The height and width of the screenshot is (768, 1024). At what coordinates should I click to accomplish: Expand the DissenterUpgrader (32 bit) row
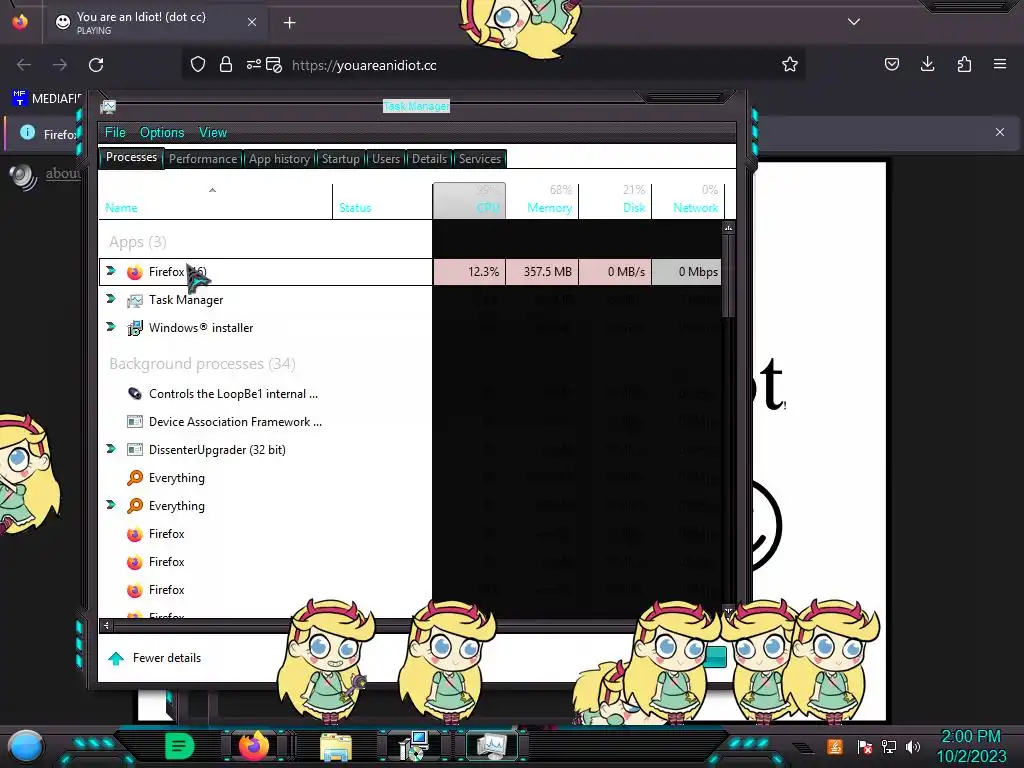111,449
